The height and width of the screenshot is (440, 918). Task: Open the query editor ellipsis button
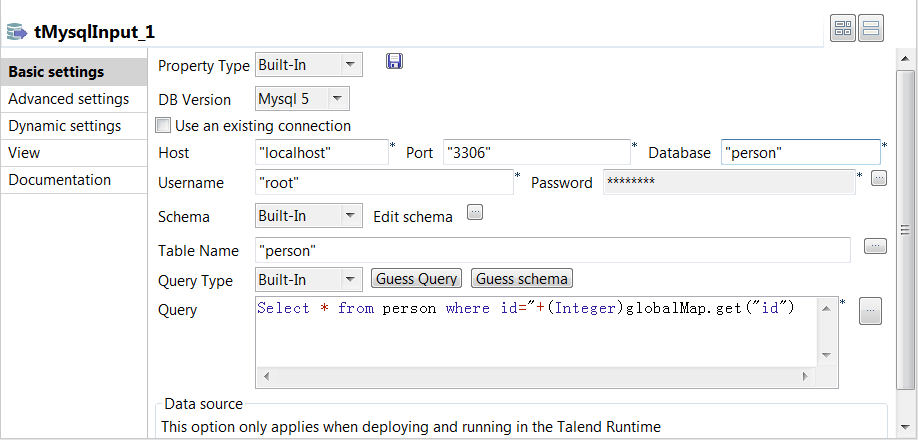tap(870, 311)
